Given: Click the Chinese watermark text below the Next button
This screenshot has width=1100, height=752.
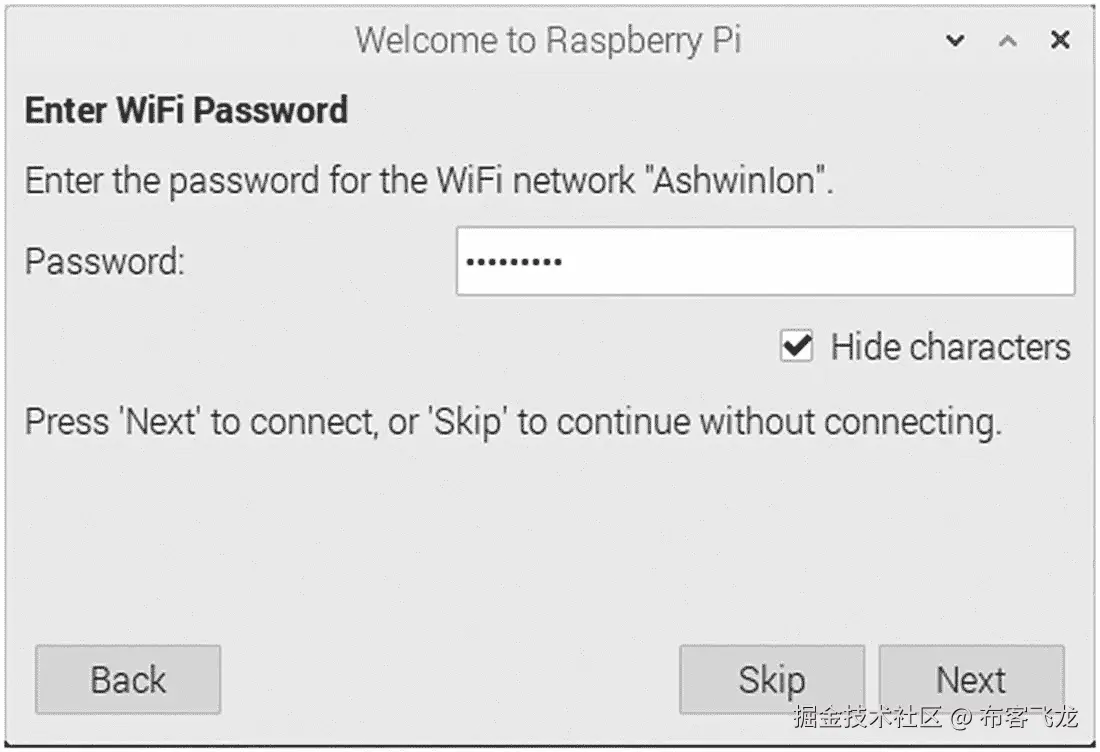Looking at the screenshot, I should 937,717.
